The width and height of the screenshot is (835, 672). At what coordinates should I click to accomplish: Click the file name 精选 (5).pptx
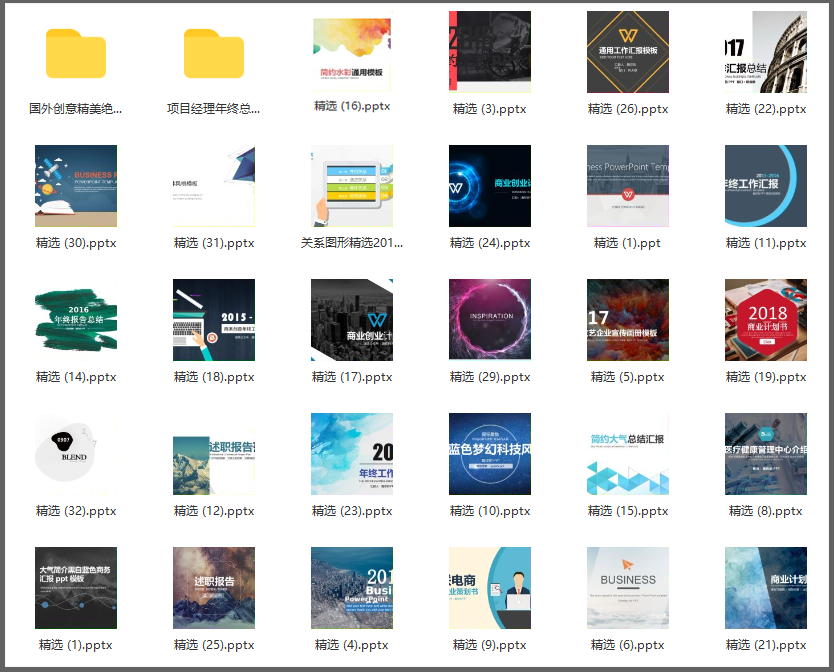627,377
